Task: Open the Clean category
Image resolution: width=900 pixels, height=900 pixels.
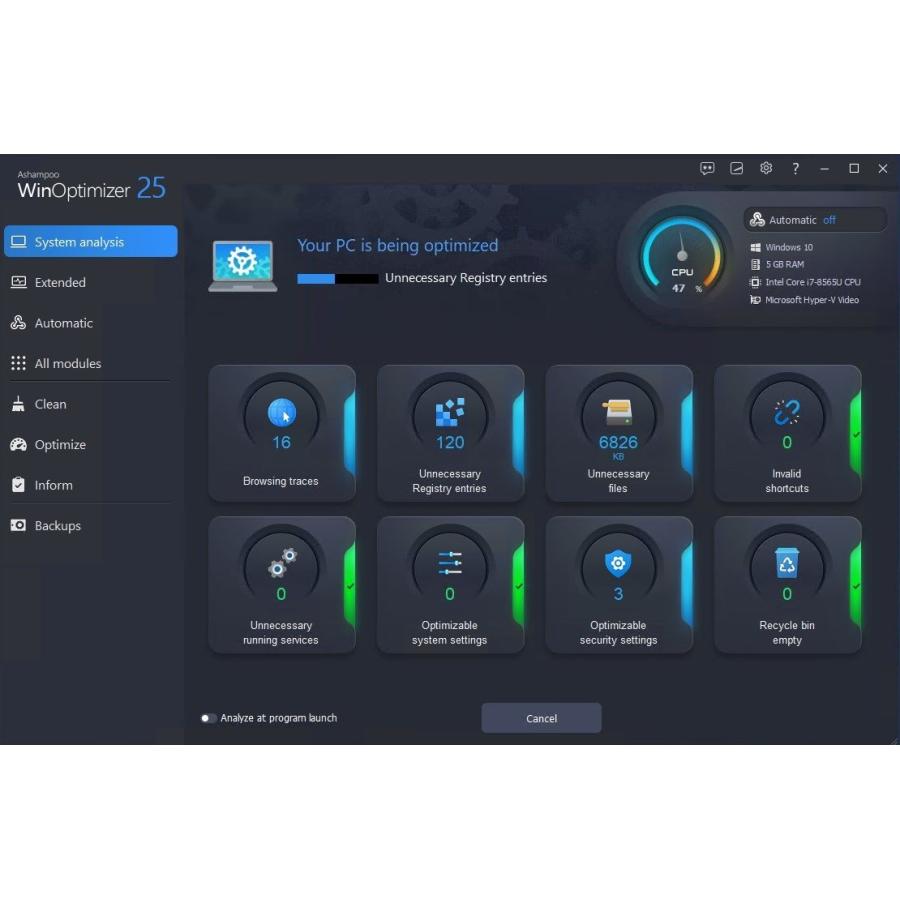Action: 48,404
